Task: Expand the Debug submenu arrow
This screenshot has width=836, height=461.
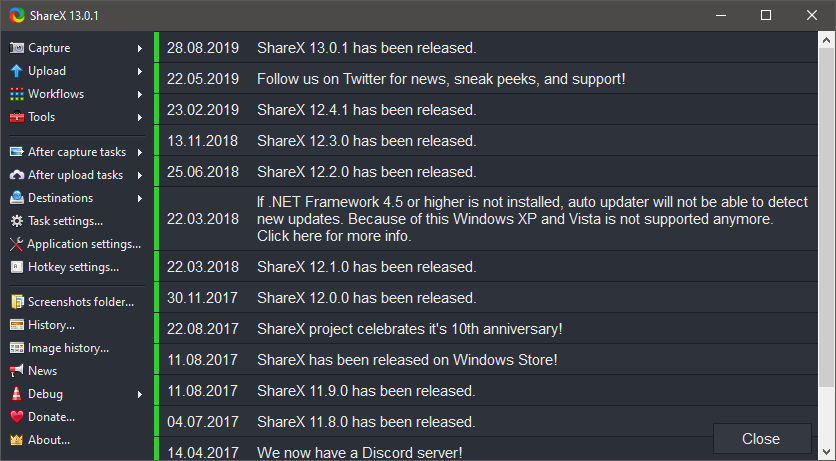Action: coord(140,393)
